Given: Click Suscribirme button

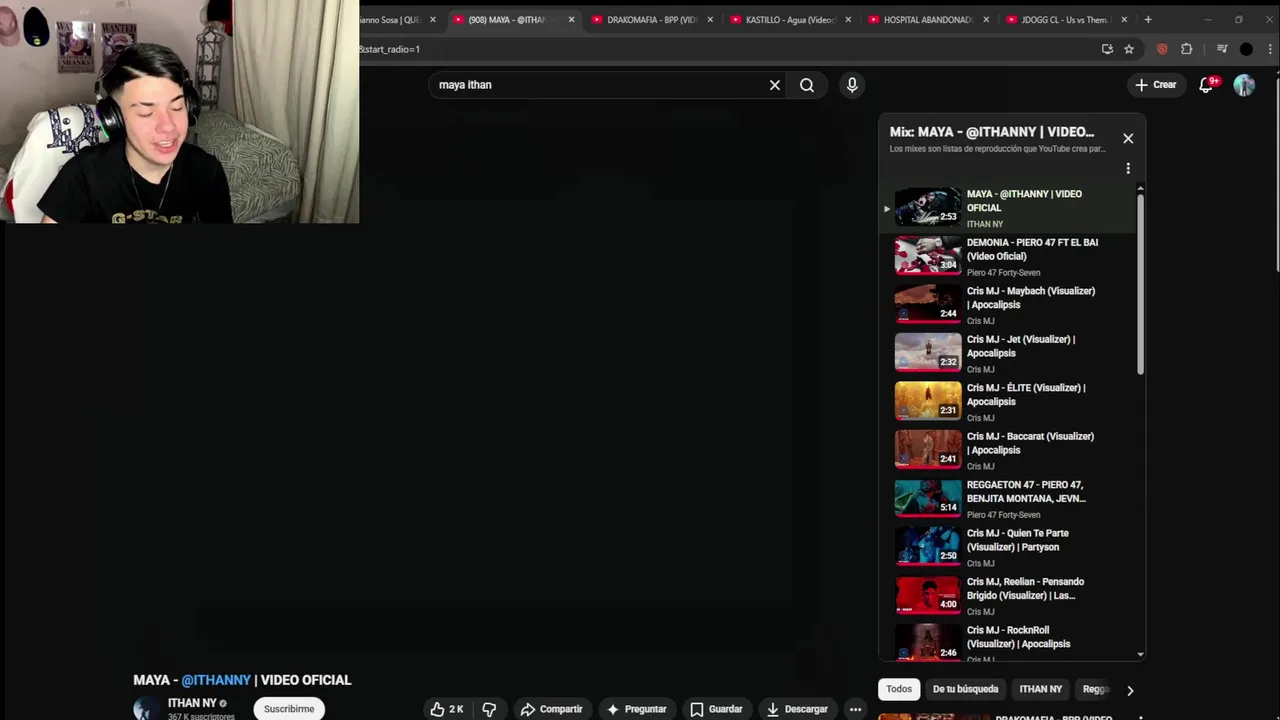Looking at the screenshot, I should click(x=289, y=709).
